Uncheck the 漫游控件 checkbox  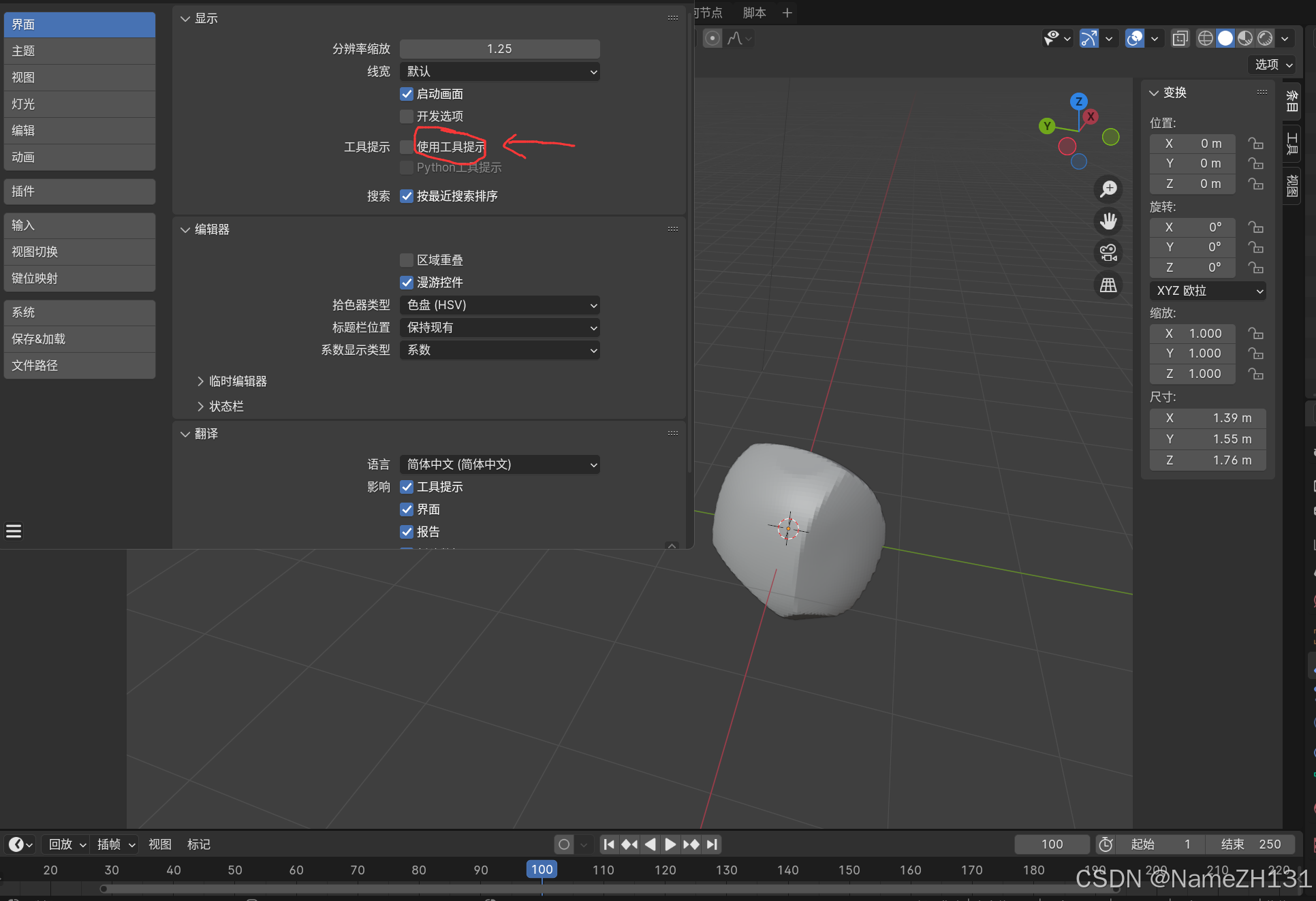coord(407,283)
